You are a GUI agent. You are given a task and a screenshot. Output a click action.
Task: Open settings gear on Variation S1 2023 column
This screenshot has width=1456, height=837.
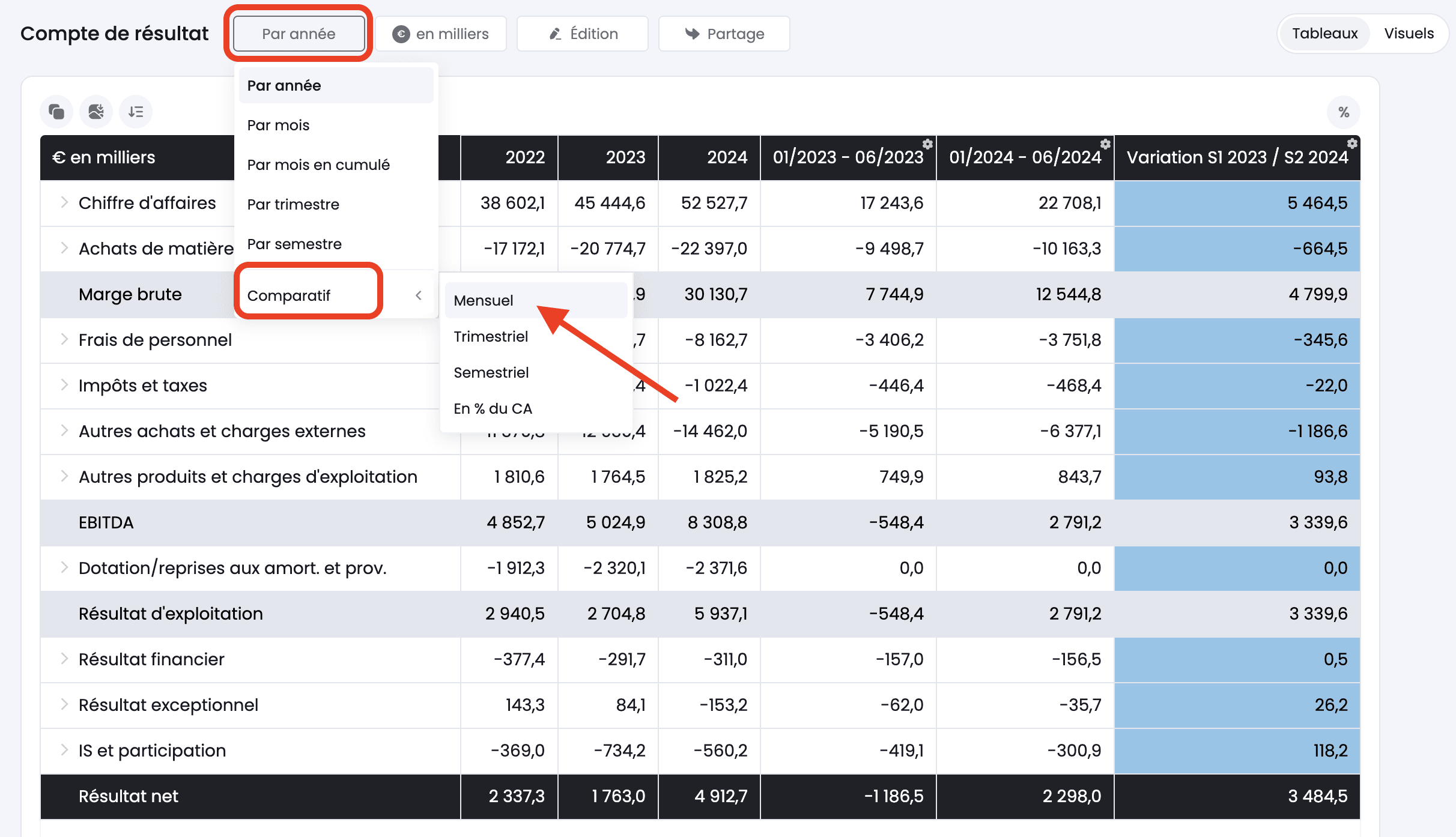pyautogui.click(x=1352, y=144)
